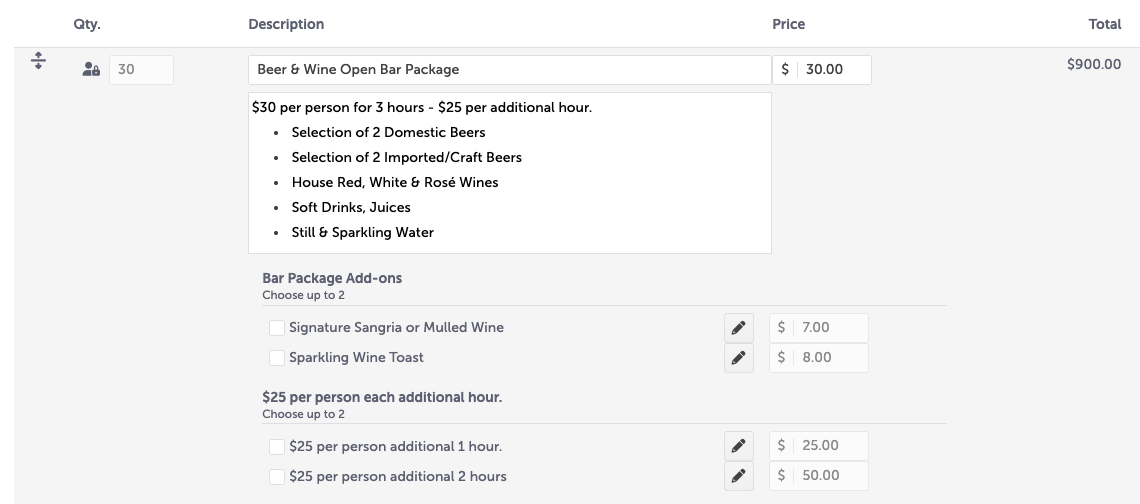
Task: Click '$25 per person additional 1 hour.' label
Action: (396, 447)
